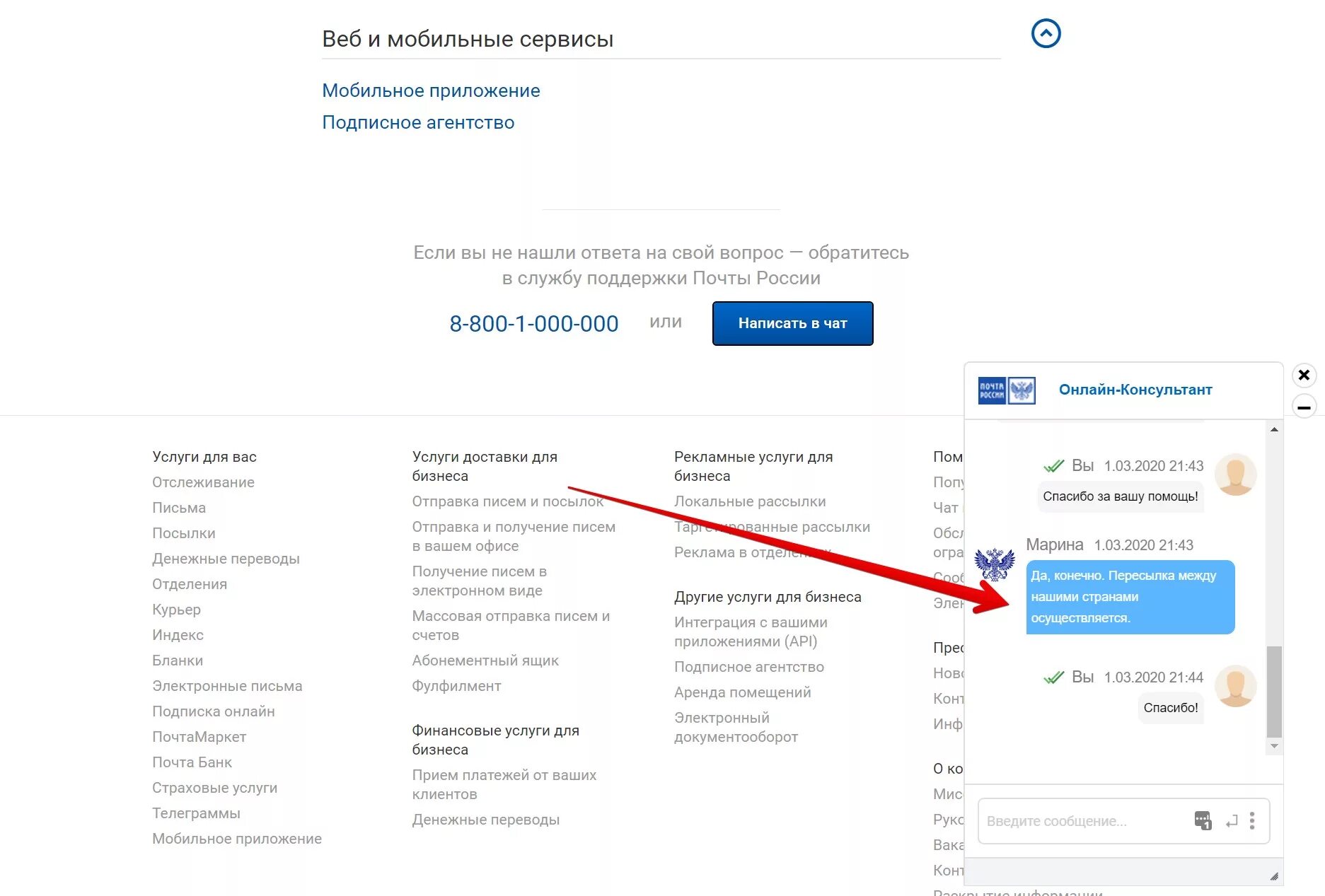Open Страховые услуги footer link

click(214, 788)
